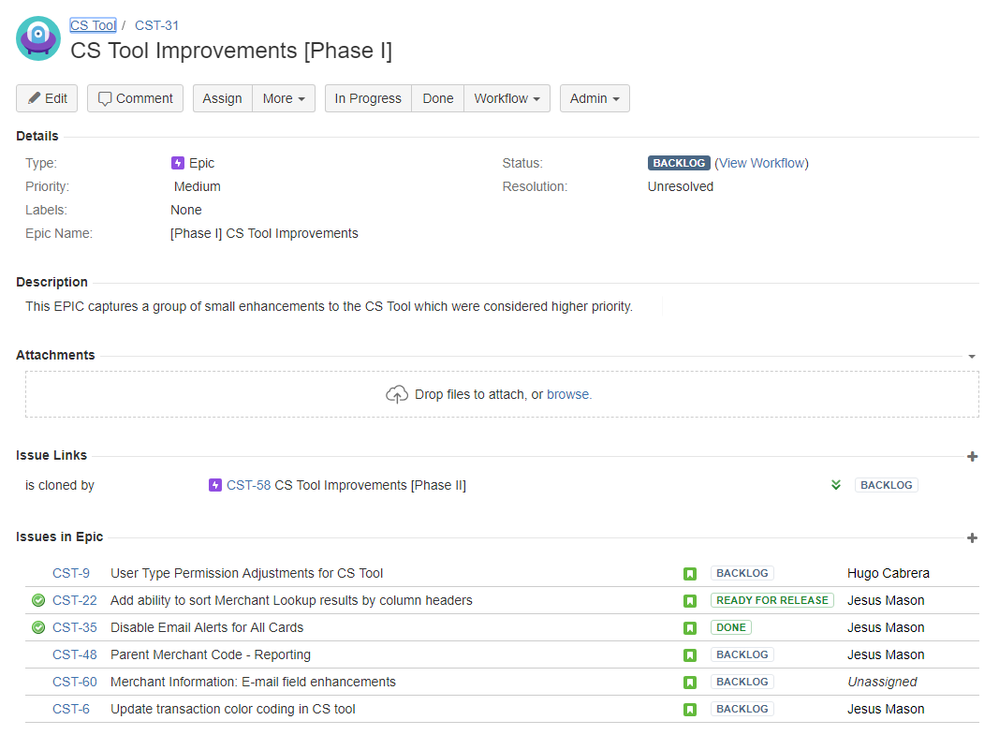Click 'Parent Merchant Code - Reporting' summary
This screenshot has width=999, height=735.
coord(211,655)
